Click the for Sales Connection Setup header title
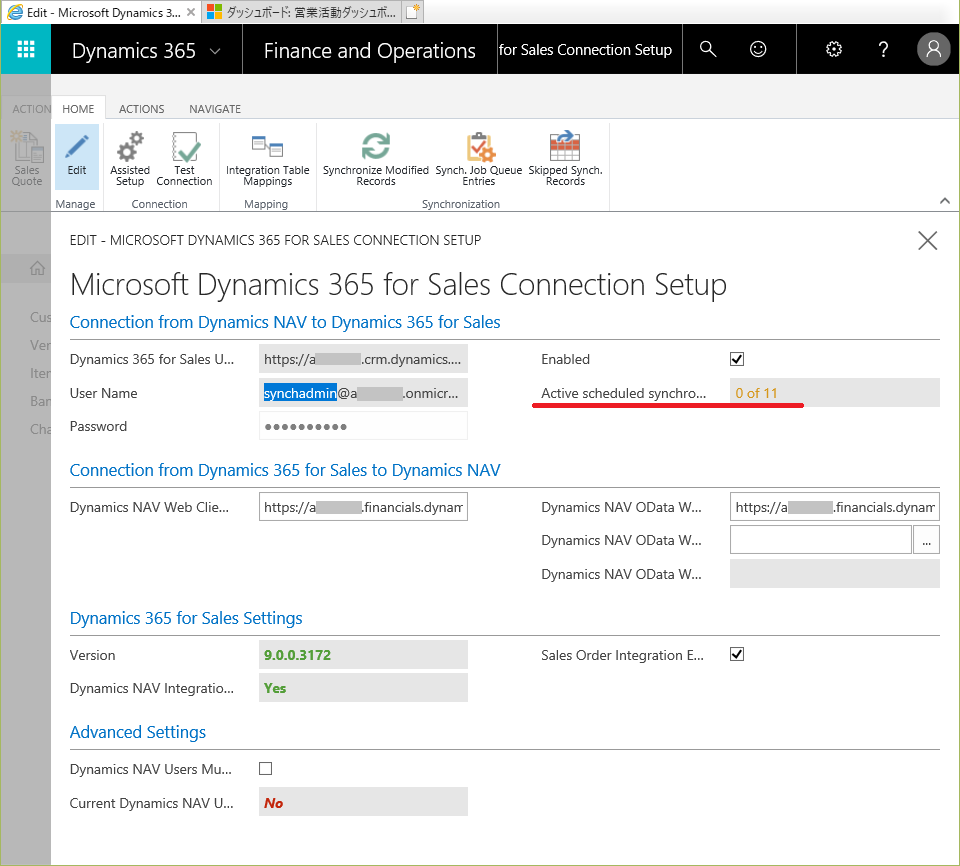The image size is (960, 866). pyautogui.click(x=585, y=50)
